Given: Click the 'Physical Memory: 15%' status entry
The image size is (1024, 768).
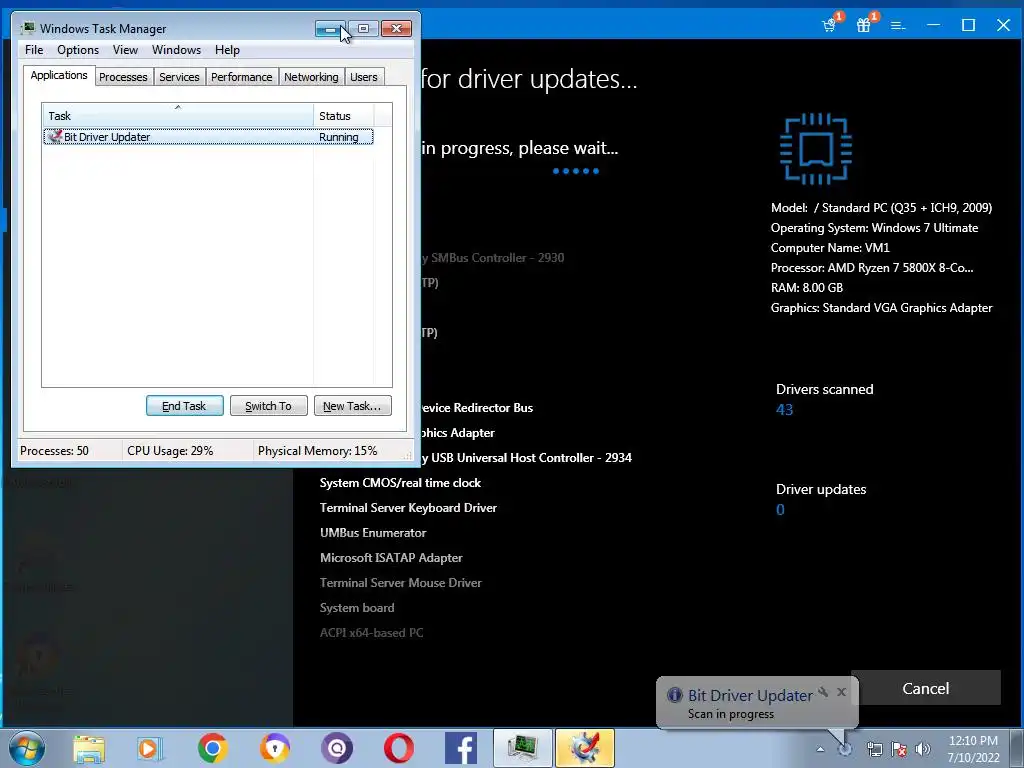Looking at the screenshot, I should 317,451.
